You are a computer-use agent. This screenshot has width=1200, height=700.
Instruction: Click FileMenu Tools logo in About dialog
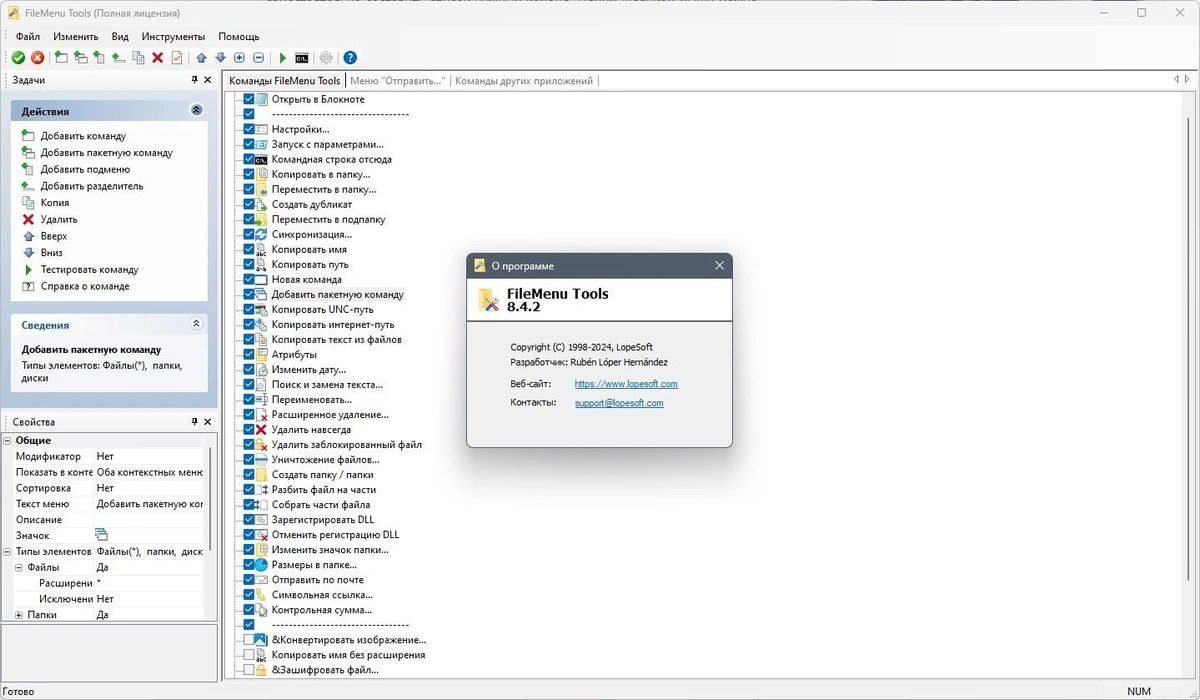tap(488, 300)
